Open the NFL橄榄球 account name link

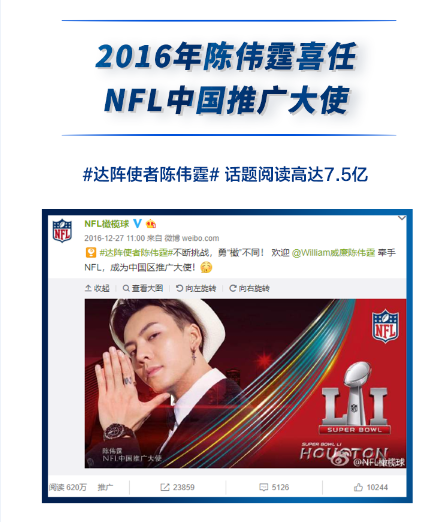106,224
